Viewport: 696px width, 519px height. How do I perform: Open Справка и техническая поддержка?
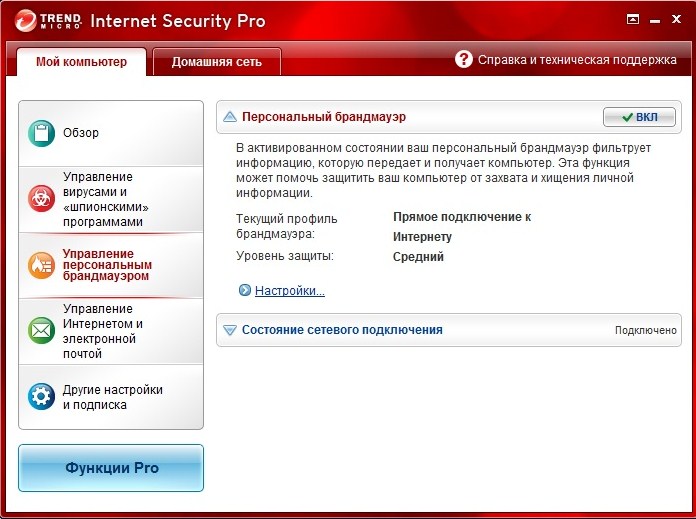(577, 60)
